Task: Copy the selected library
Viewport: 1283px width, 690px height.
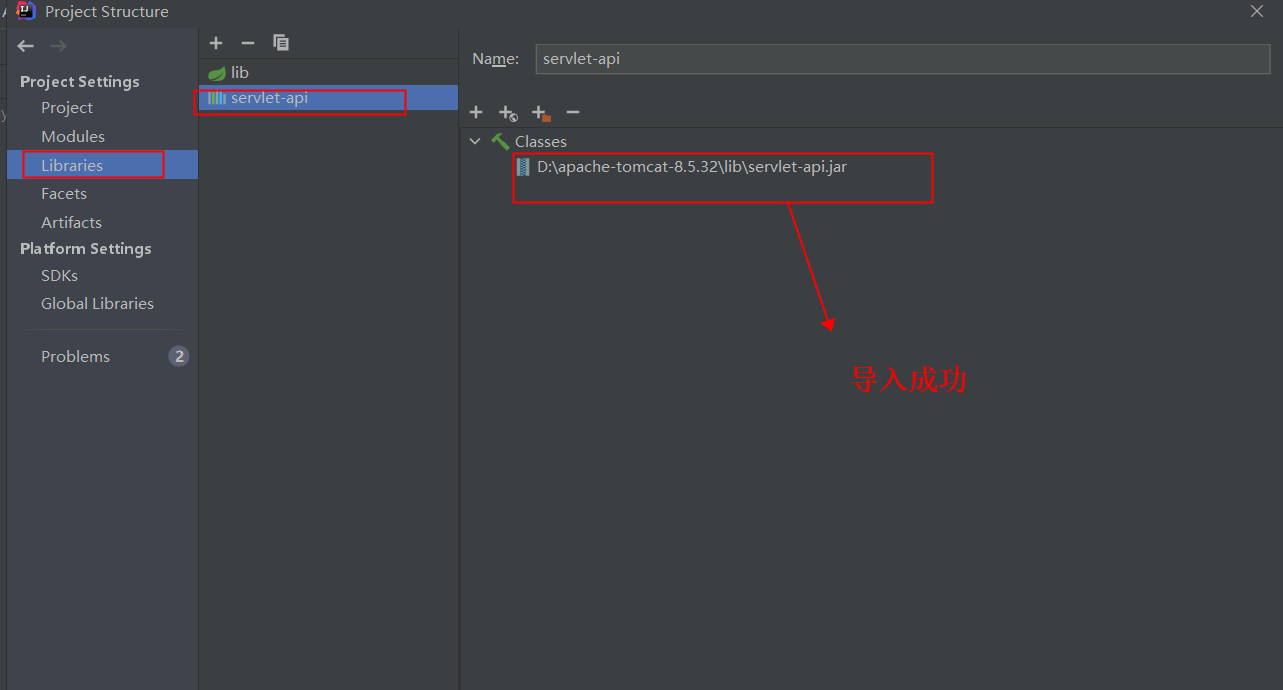Action: (281, 43)
